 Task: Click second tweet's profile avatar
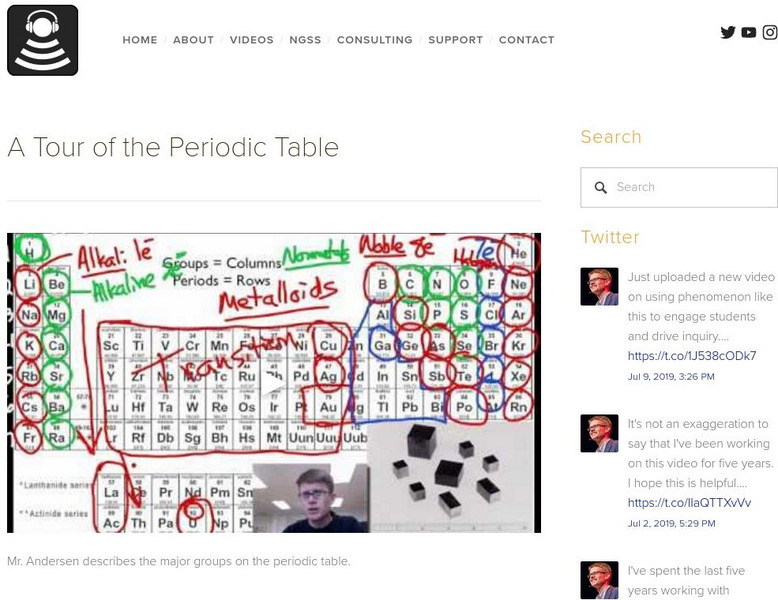(x=599, y=433)
